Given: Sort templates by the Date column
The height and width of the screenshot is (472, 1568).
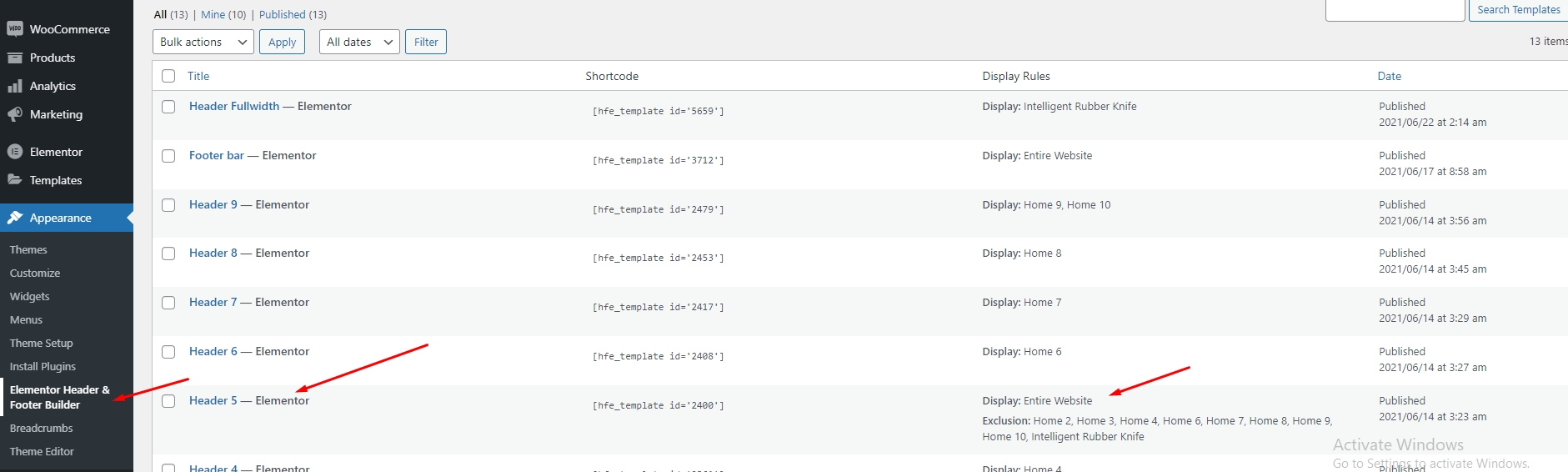Looking at the screenshot, I should pos(1389,76).
